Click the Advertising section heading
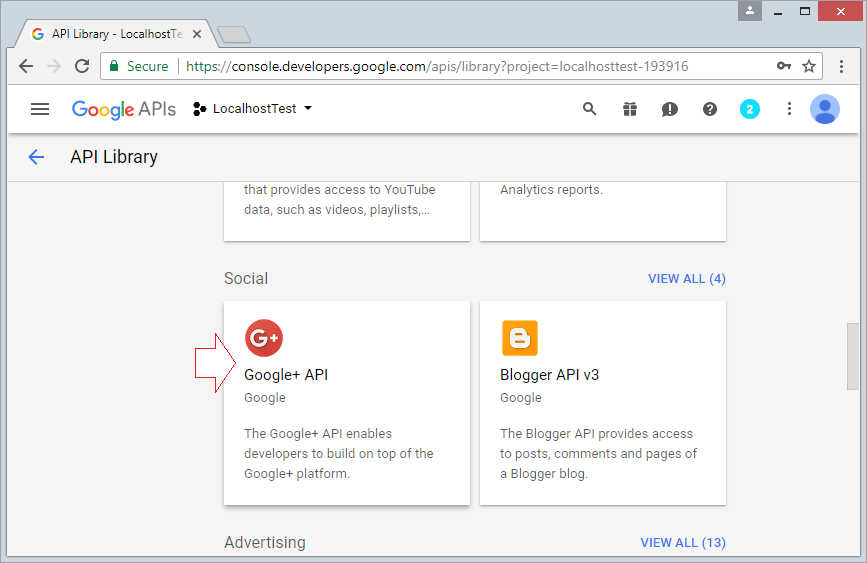This screenshot has height=563, width=867. click(265, 543)
